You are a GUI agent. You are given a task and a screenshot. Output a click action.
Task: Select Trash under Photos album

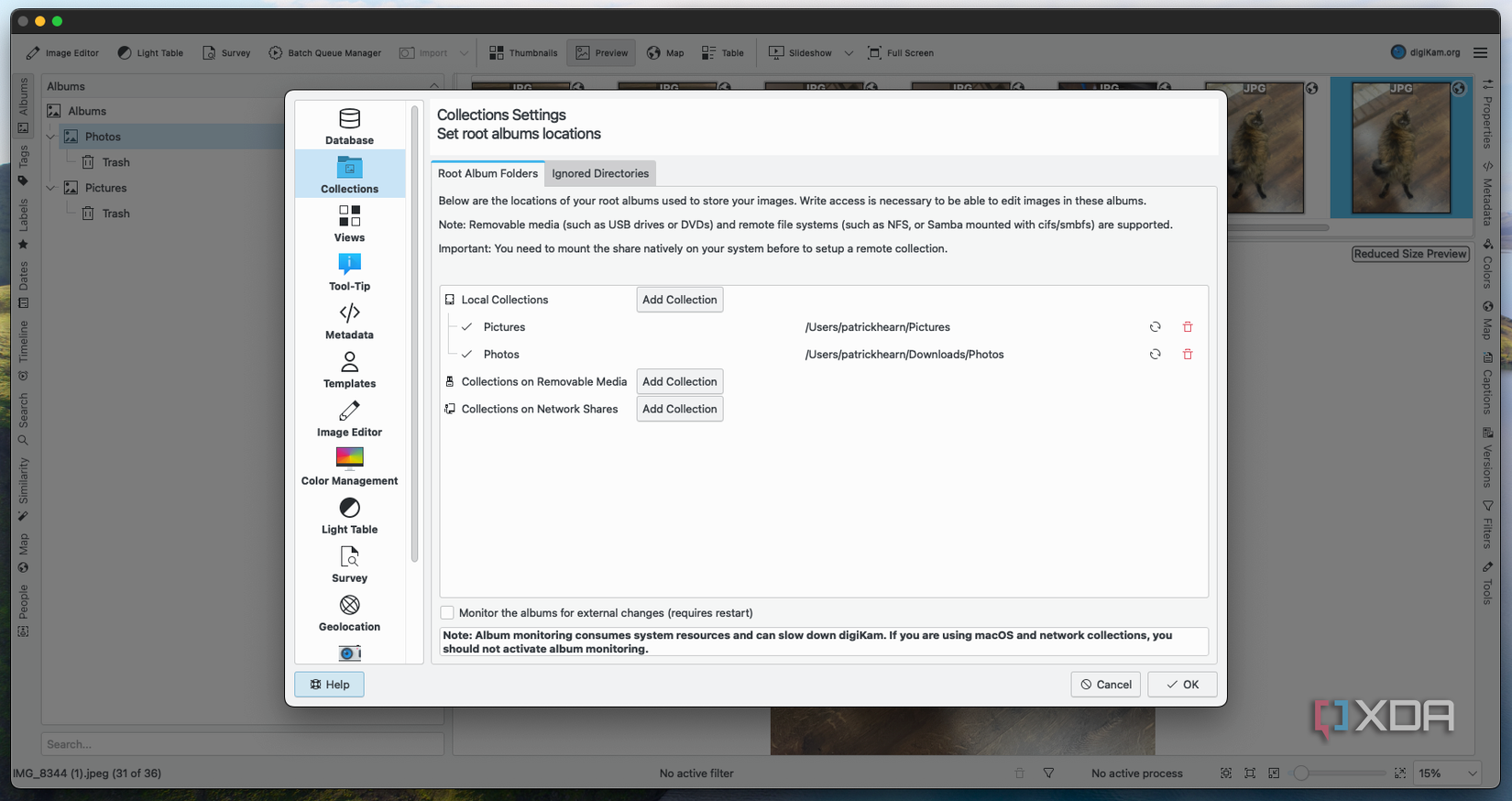coord(115,162)
